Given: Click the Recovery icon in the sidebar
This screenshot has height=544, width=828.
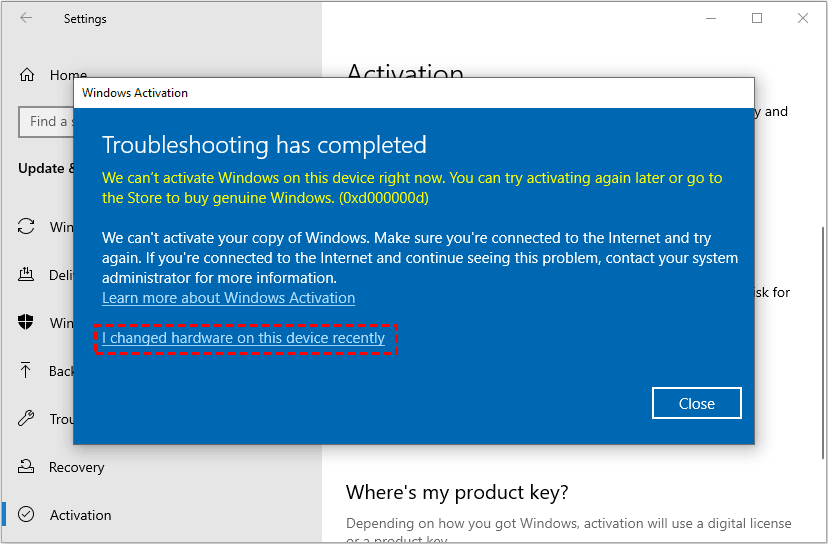Looking at the screenshot, I should click(27, 467).
